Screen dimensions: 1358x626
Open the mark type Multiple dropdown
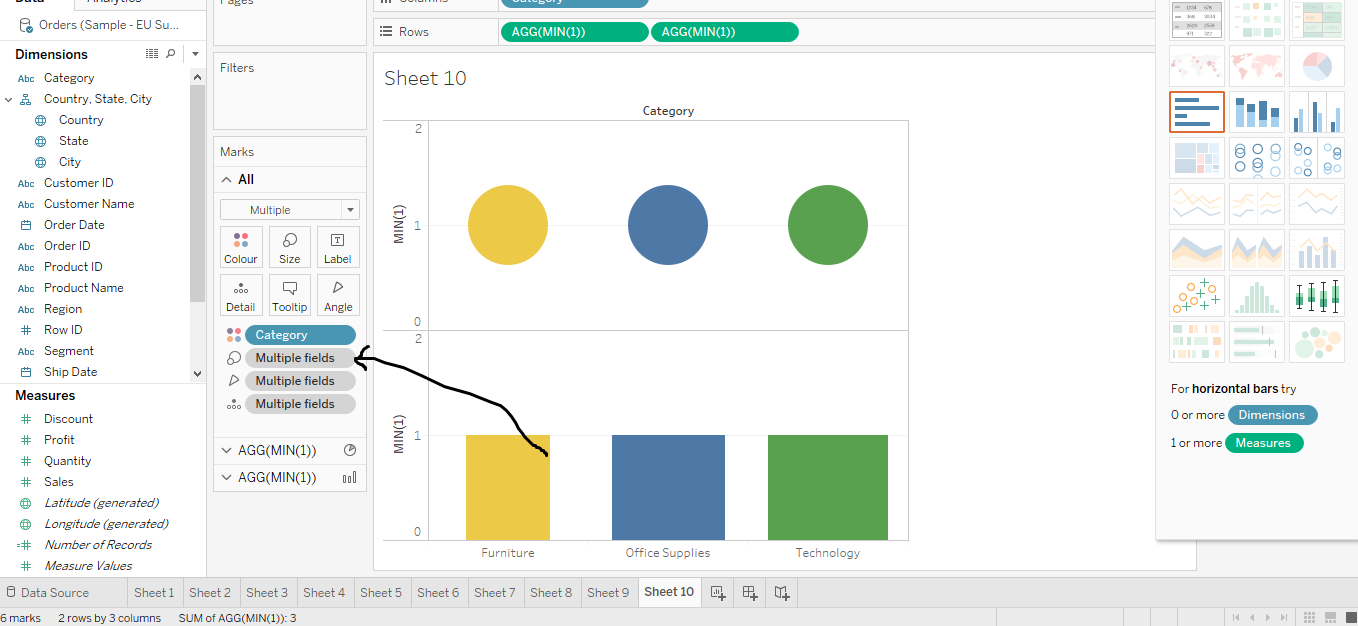pyautogui.click(x=290, y=210)
